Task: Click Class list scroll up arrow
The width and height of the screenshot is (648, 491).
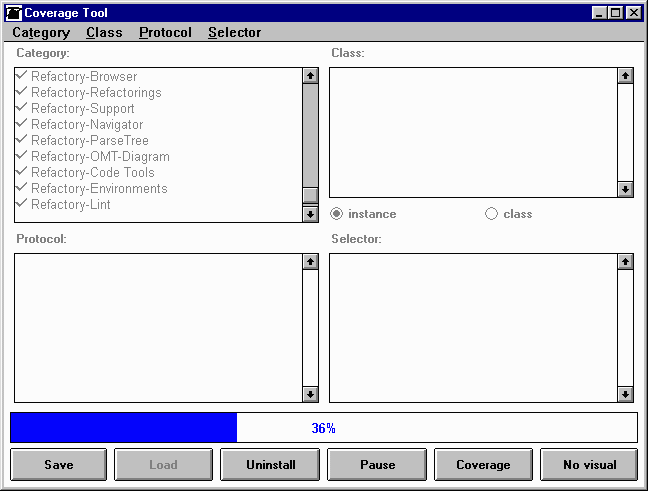Action: (x=625, y=76)
